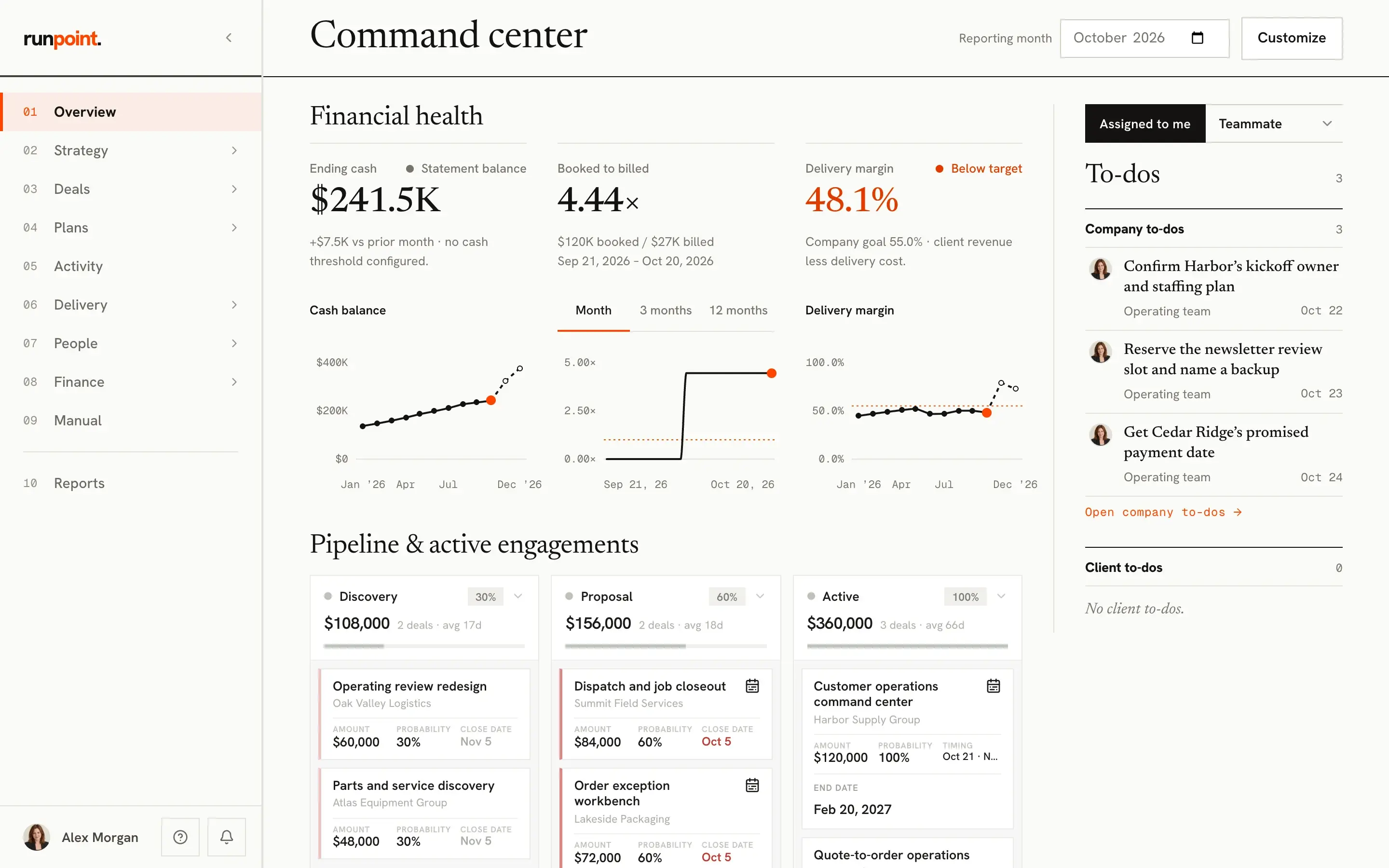Image resolution: width=1389 pixels, height=868 pixels.
Task: Click the Discovery 30% probability badge
Action: [x=485, y=597]
